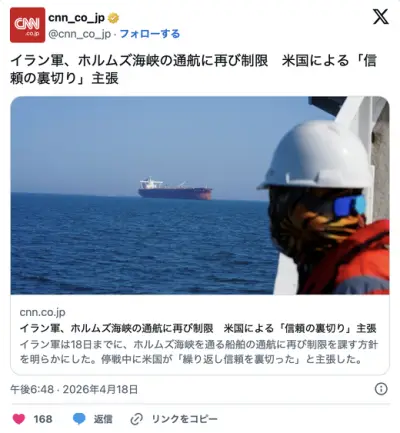
Task: Open the X logo link
Action: click(x=381, y=17)
